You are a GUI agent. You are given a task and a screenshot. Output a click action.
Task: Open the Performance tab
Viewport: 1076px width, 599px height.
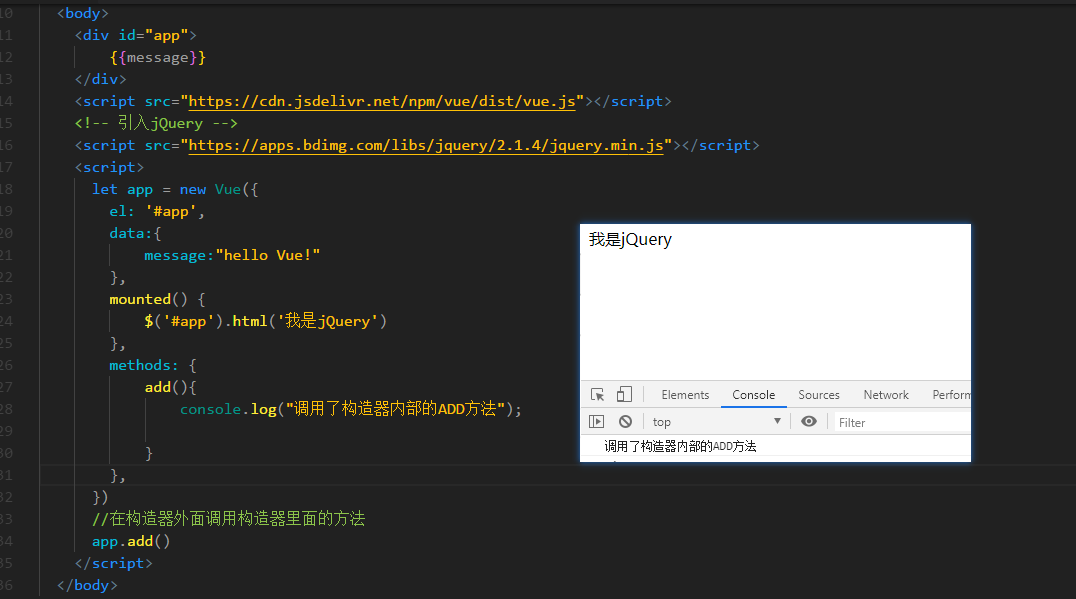point(951,395)
